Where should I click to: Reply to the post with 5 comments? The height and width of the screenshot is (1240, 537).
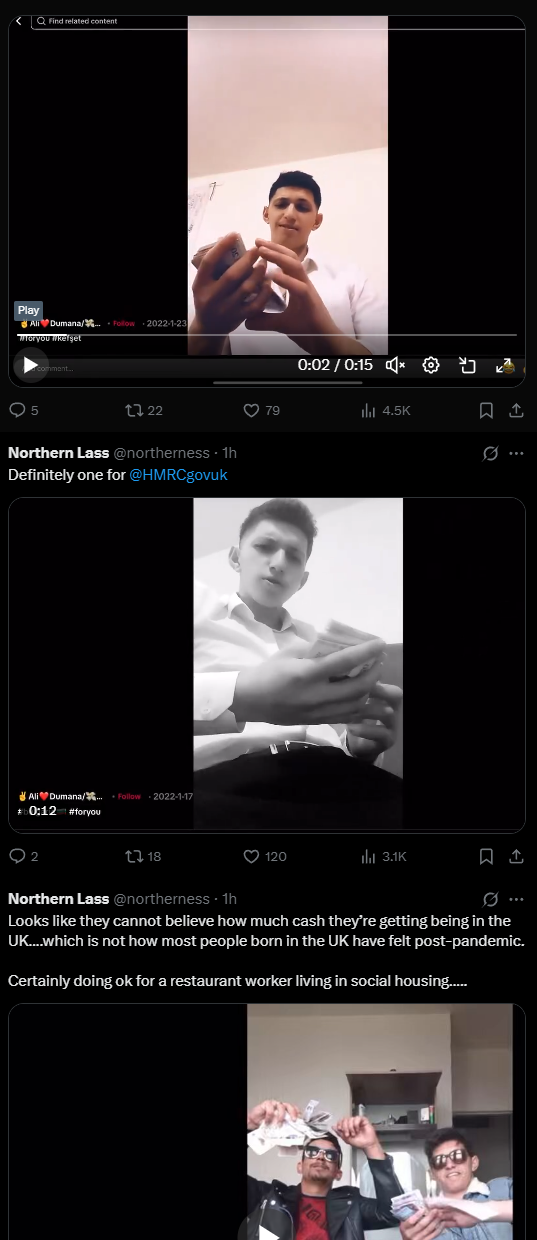click(23, 410)
